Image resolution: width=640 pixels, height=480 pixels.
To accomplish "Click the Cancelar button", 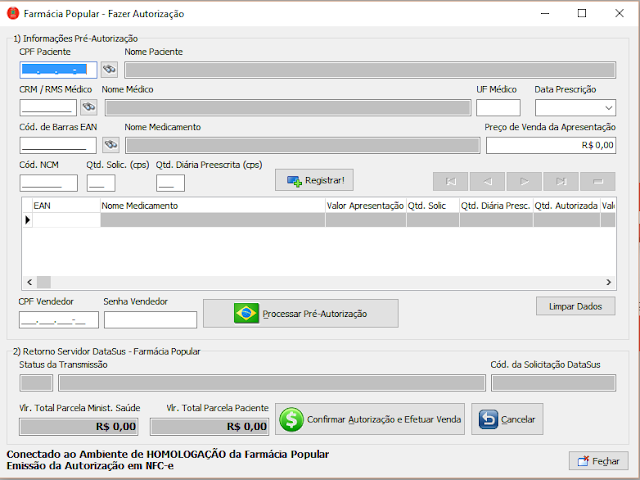I will point(507,419).
